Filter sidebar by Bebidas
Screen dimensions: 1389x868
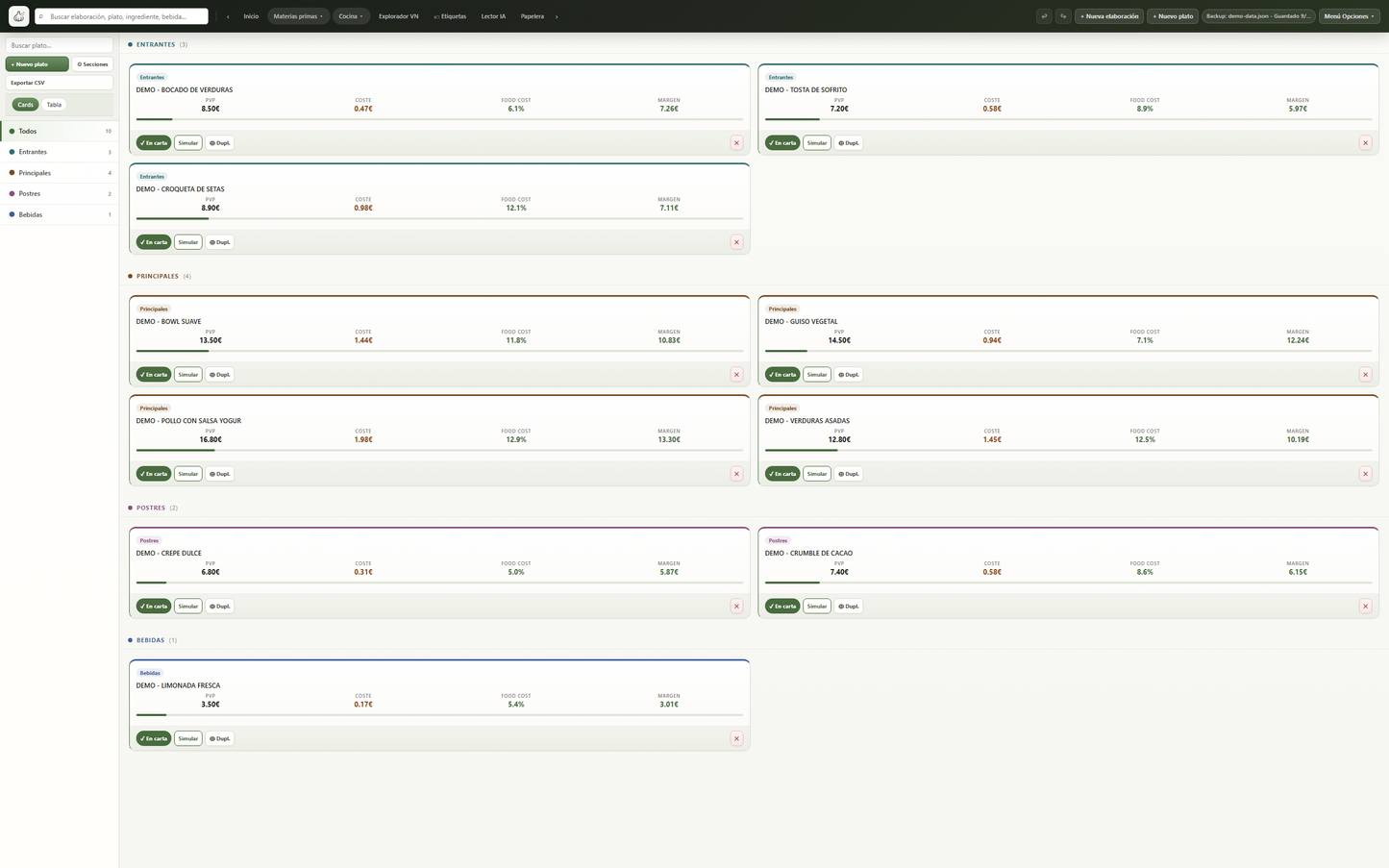pyautogui.click(x=60, y=214)
